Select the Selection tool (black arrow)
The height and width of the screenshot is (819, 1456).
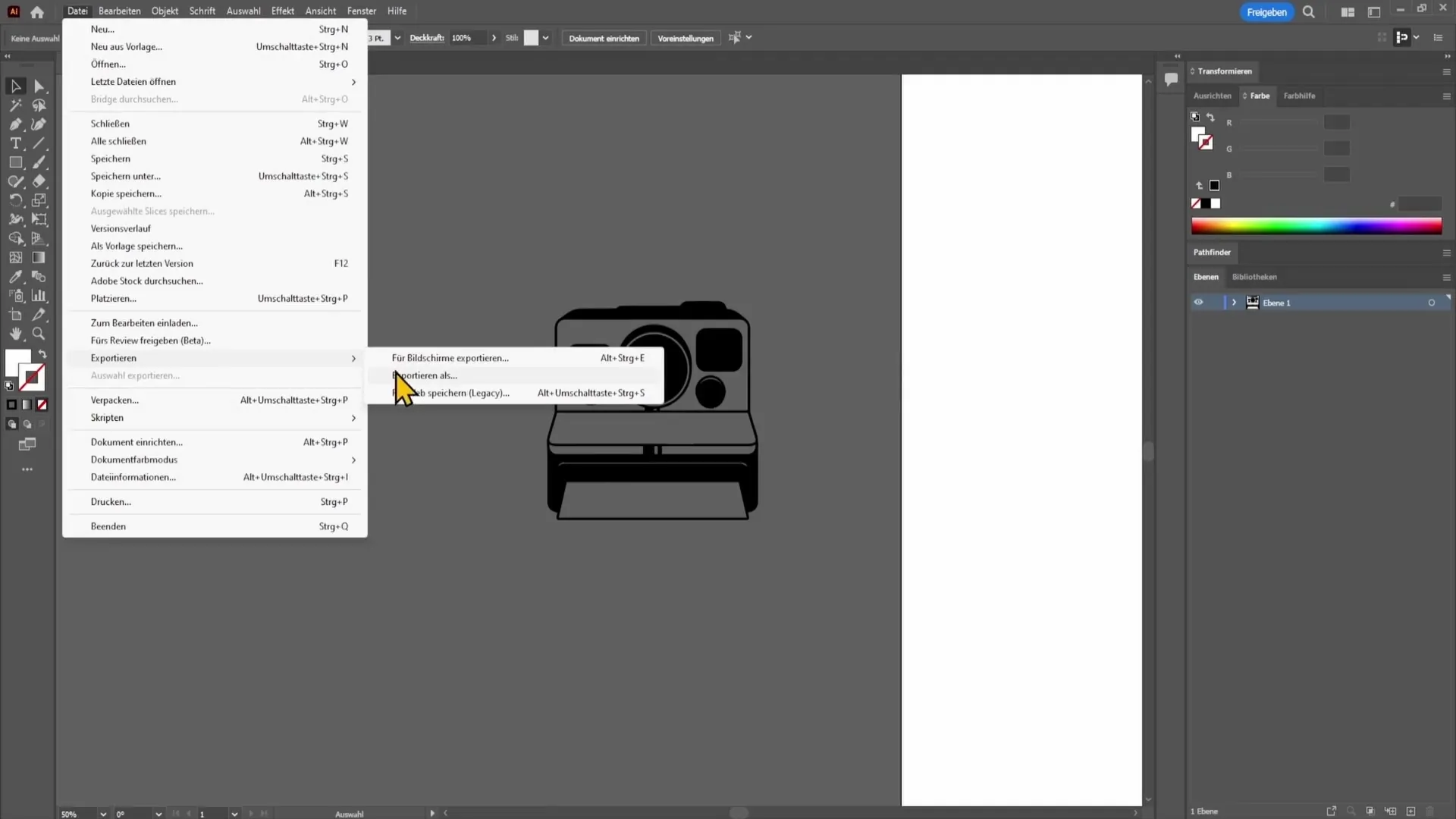(16, 86)
